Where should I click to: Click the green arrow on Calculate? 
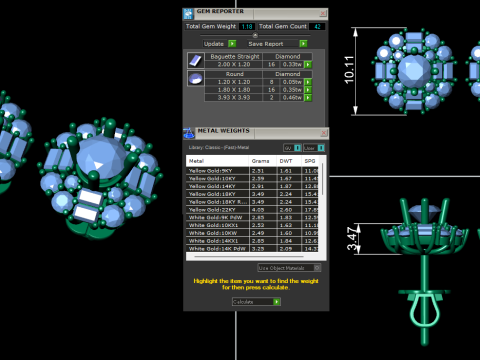276,302
